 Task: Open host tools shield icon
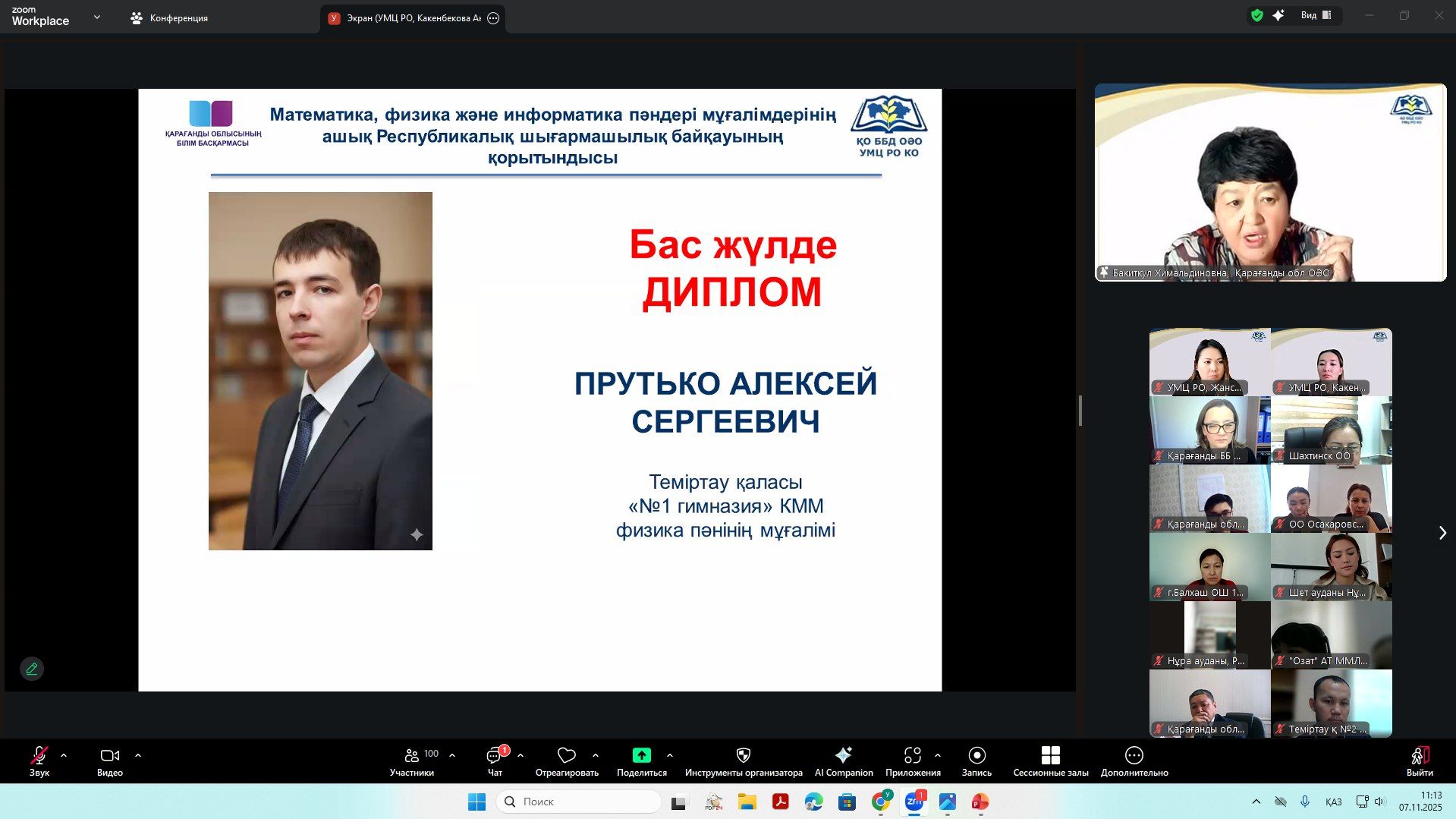coord(743,755)
